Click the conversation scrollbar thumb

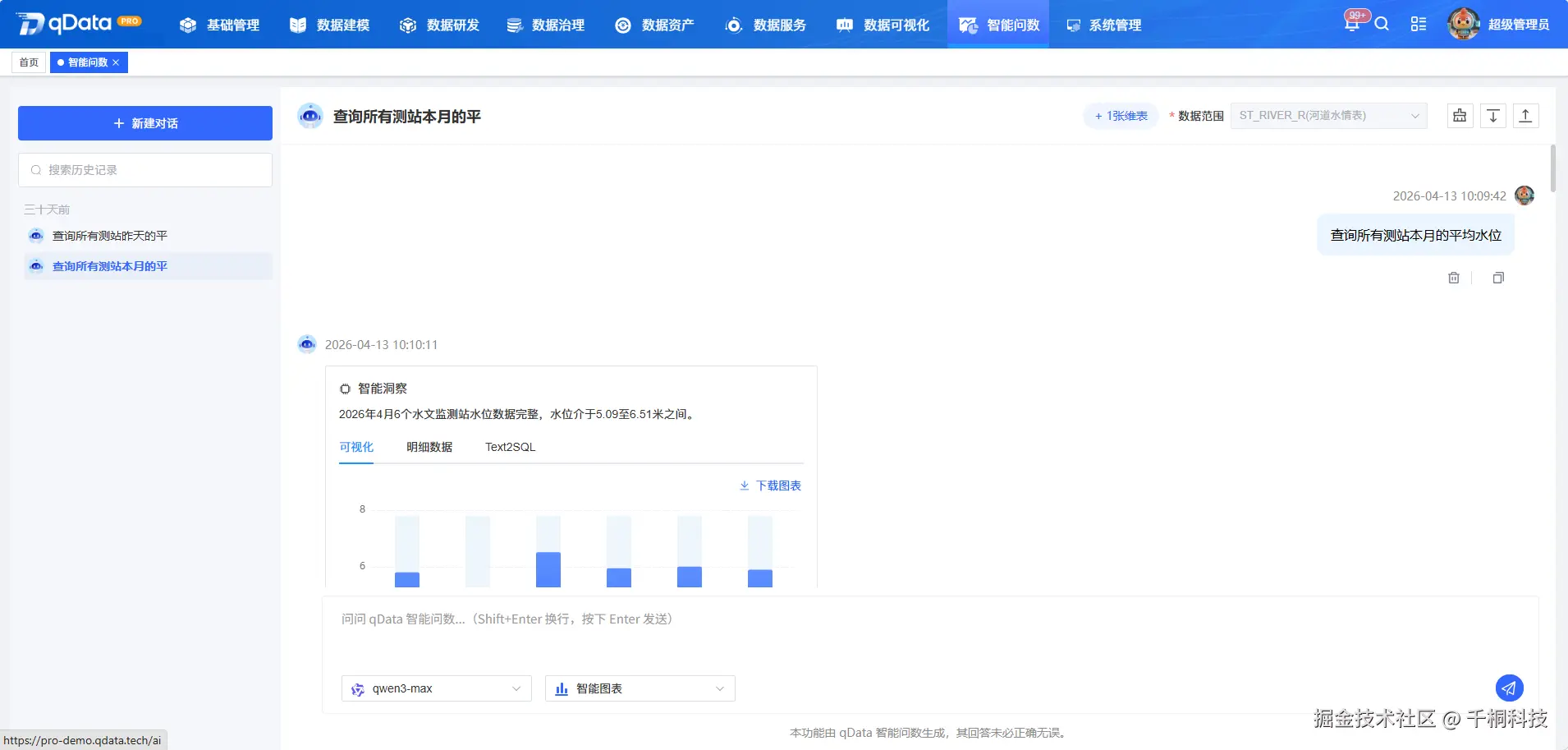1552,168
